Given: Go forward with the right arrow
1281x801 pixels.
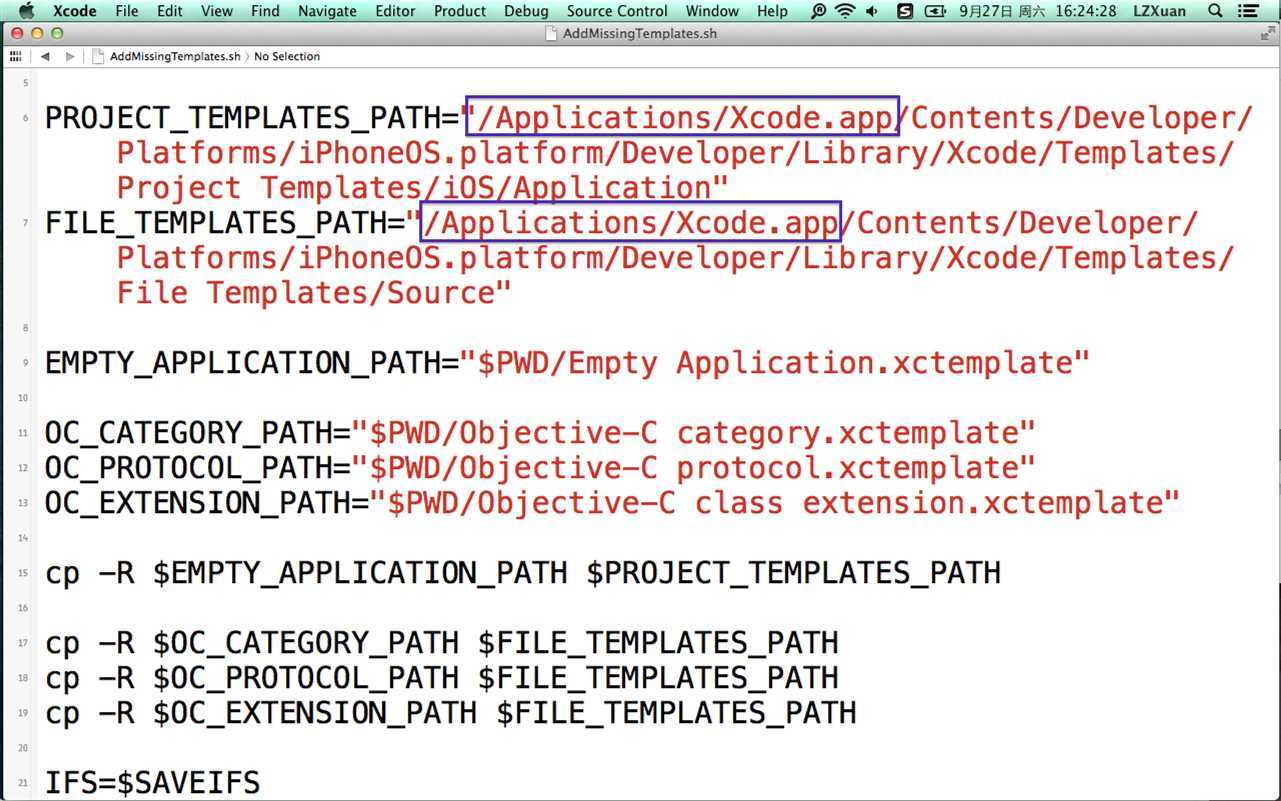Looking at the screenshot, I should click(70, 57).
